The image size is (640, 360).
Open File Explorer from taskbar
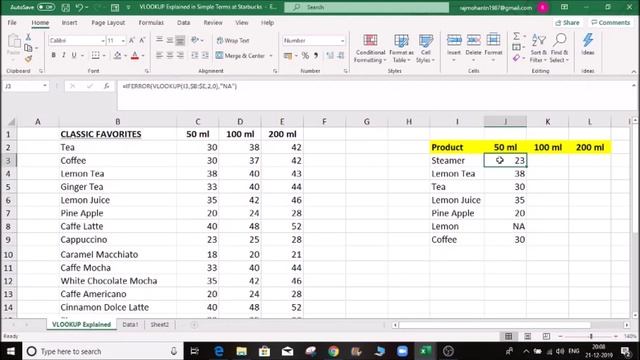tap(242, 351)
